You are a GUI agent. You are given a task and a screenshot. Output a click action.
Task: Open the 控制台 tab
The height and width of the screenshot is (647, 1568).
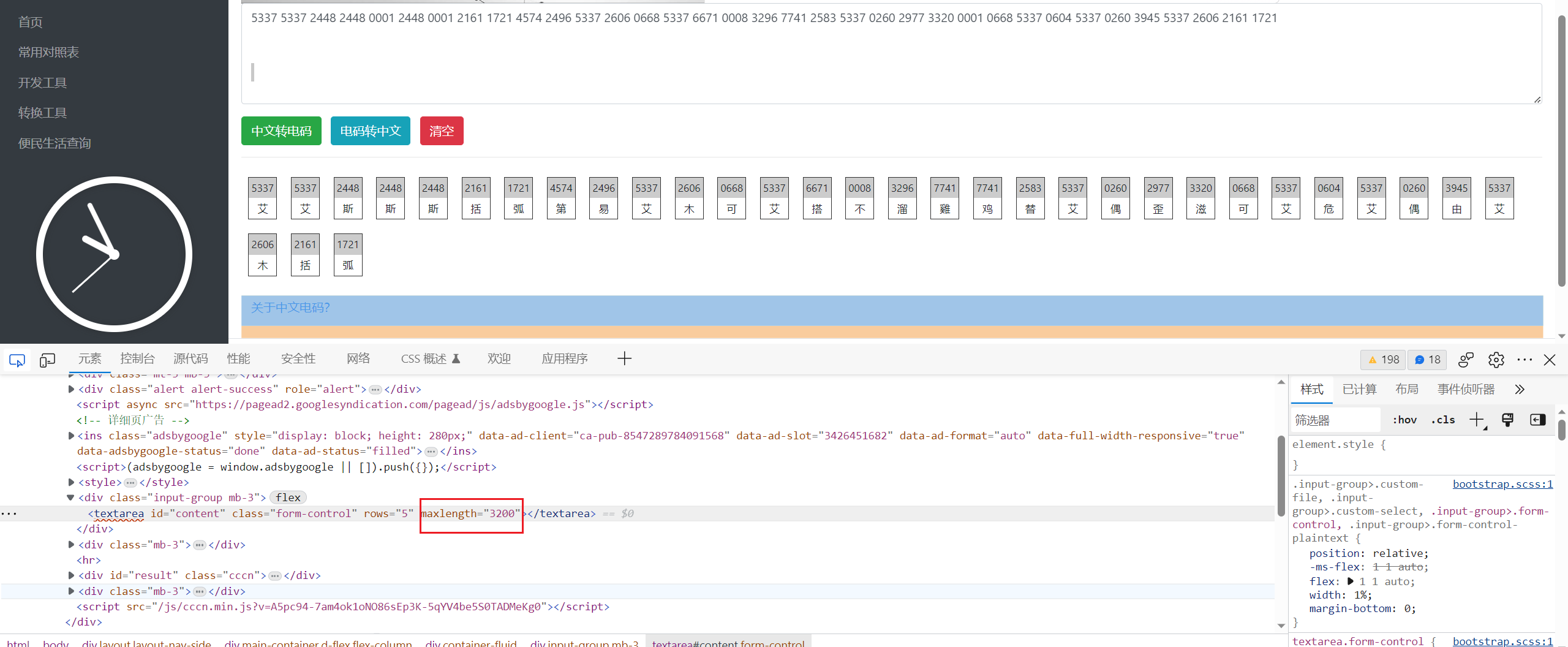click(137, 359)
